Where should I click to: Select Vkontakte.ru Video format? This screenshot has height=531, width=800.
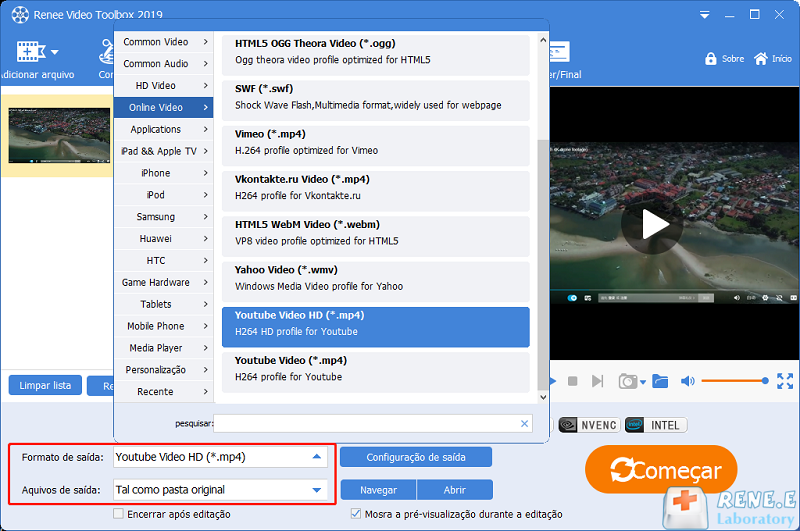pyautogui.click(x=376, y=191)
